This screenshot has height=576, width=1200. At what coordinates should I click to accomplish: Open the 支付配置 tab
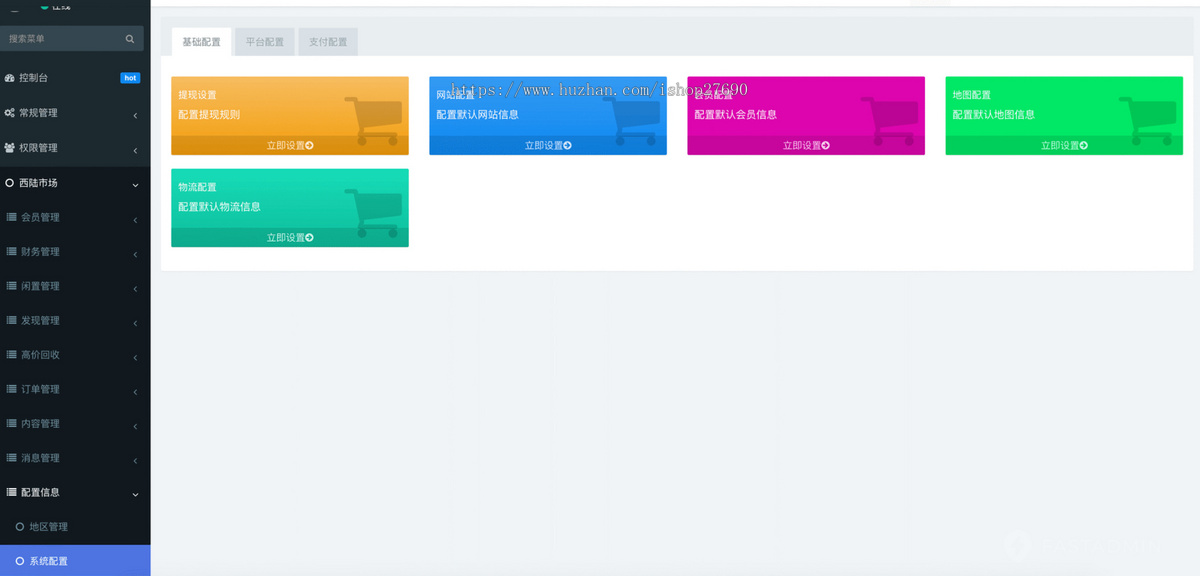(x=328, y=42)
